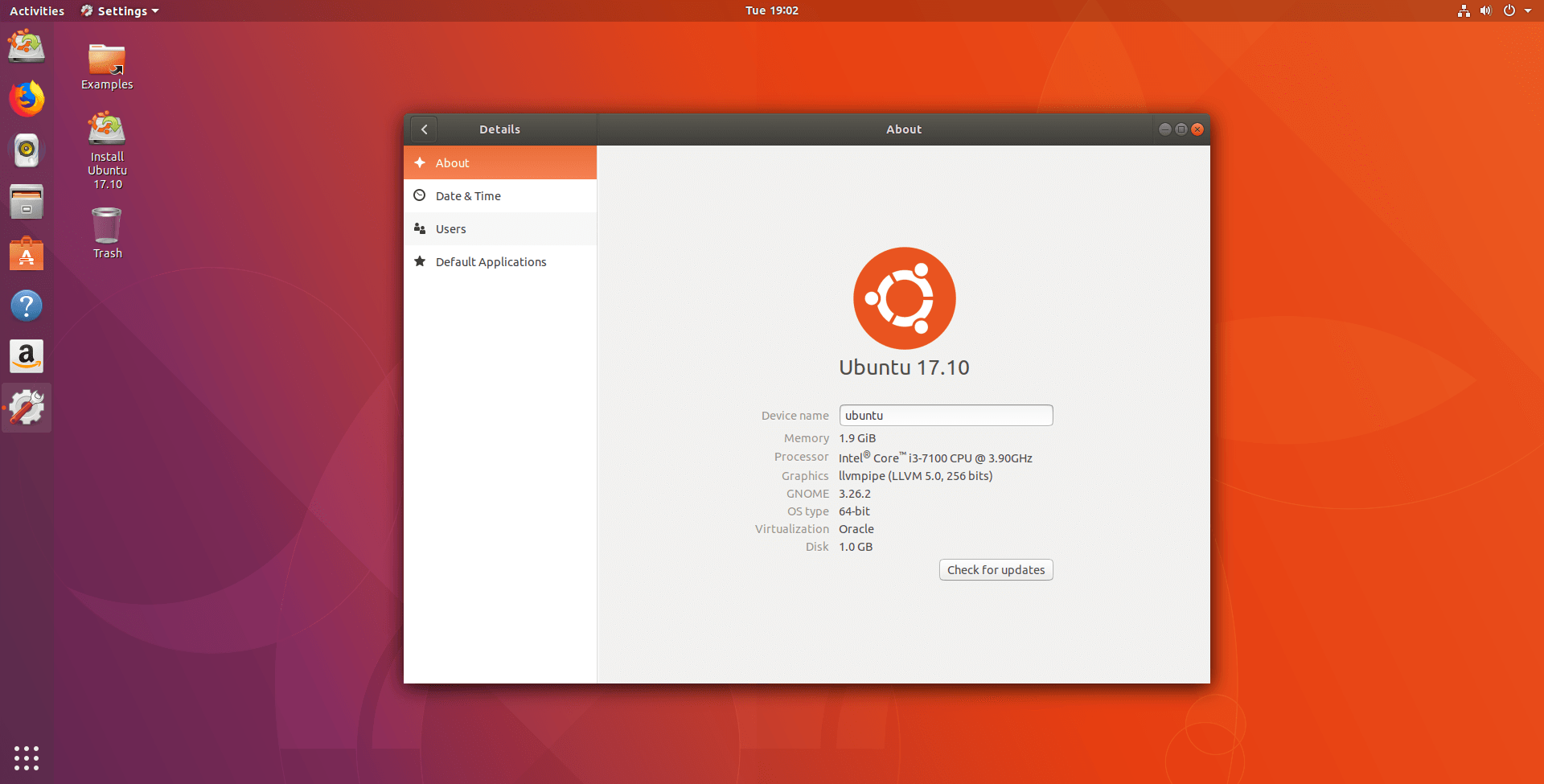1544x784 pixels.
Task: Click OS type value 64-bit
Action: (854, 511)
